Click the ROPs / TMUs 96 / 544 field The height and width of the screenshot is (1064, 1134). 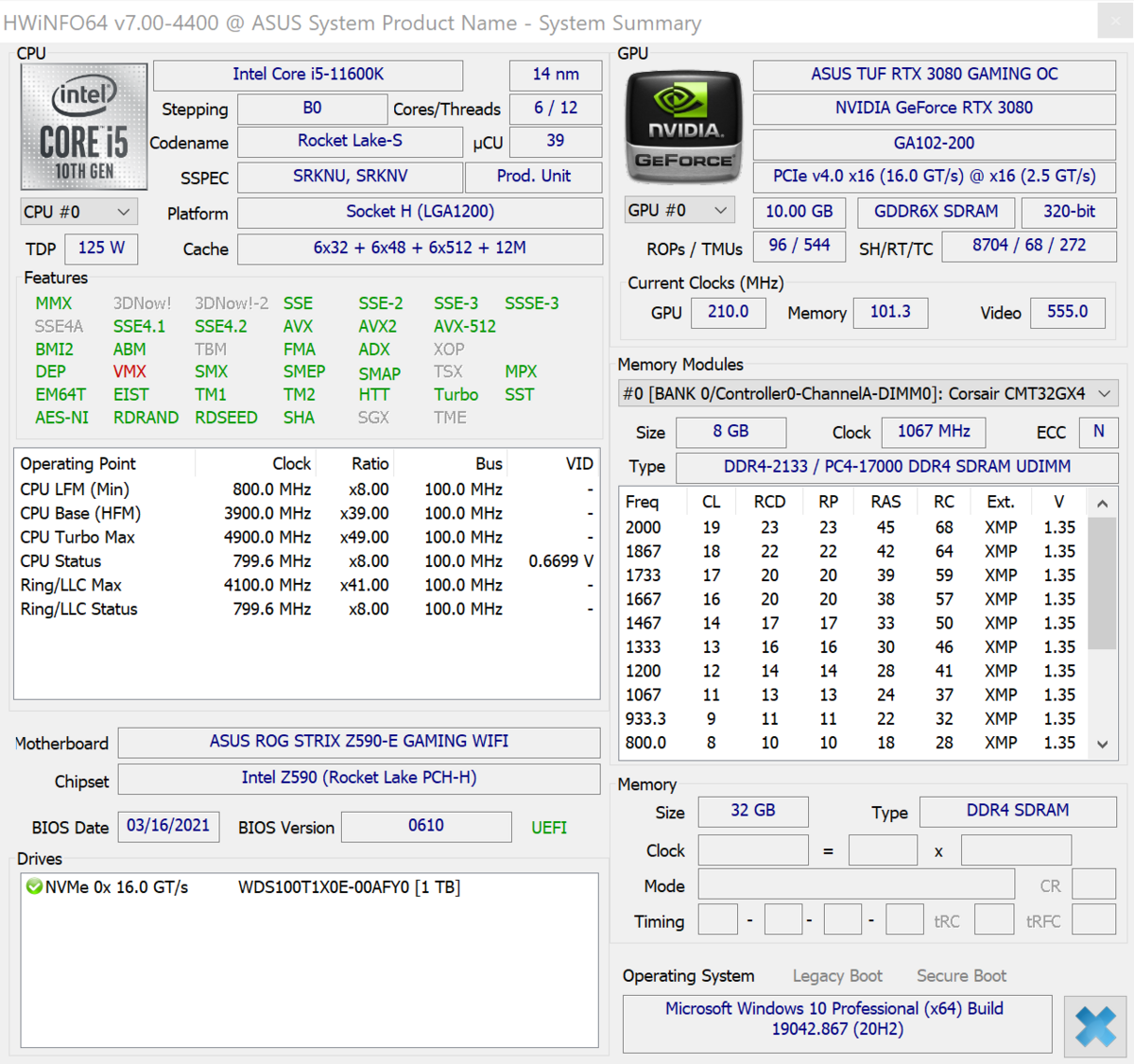click(x=799, y=246)
